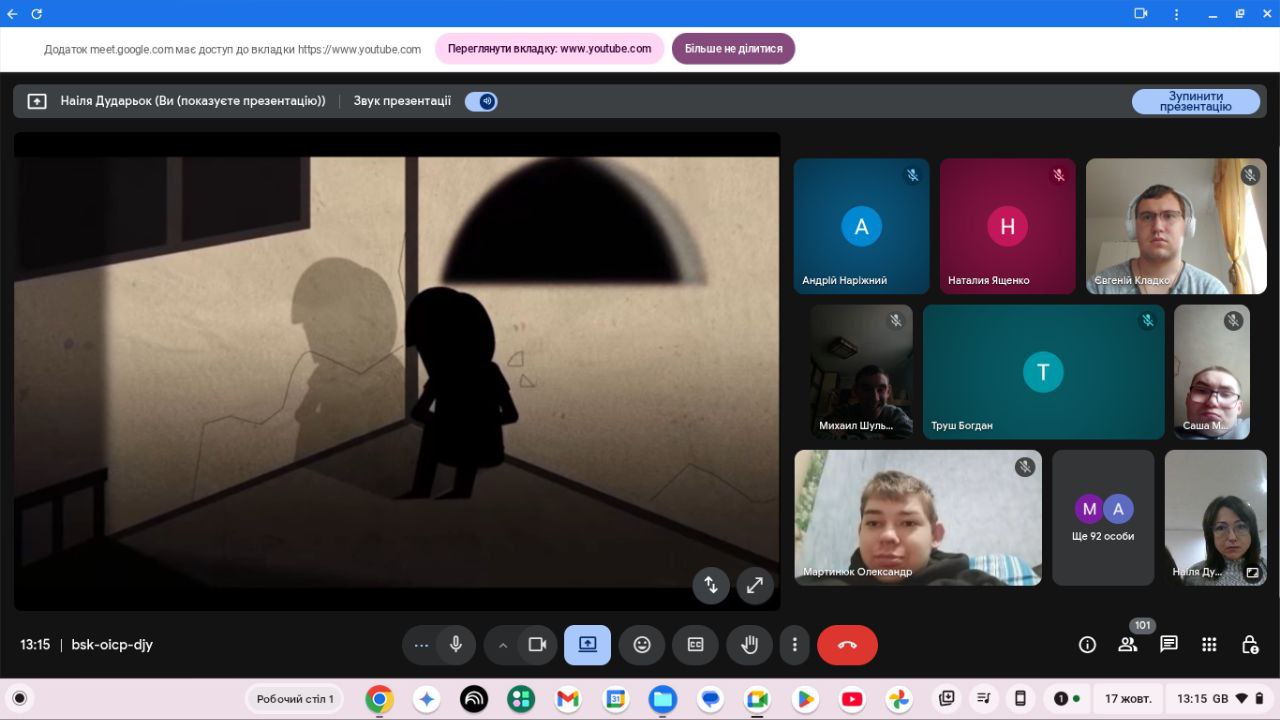Open the people list showing 101
The width and height of the screenshot is (1280, 720).
click(x=1128, y=645)
